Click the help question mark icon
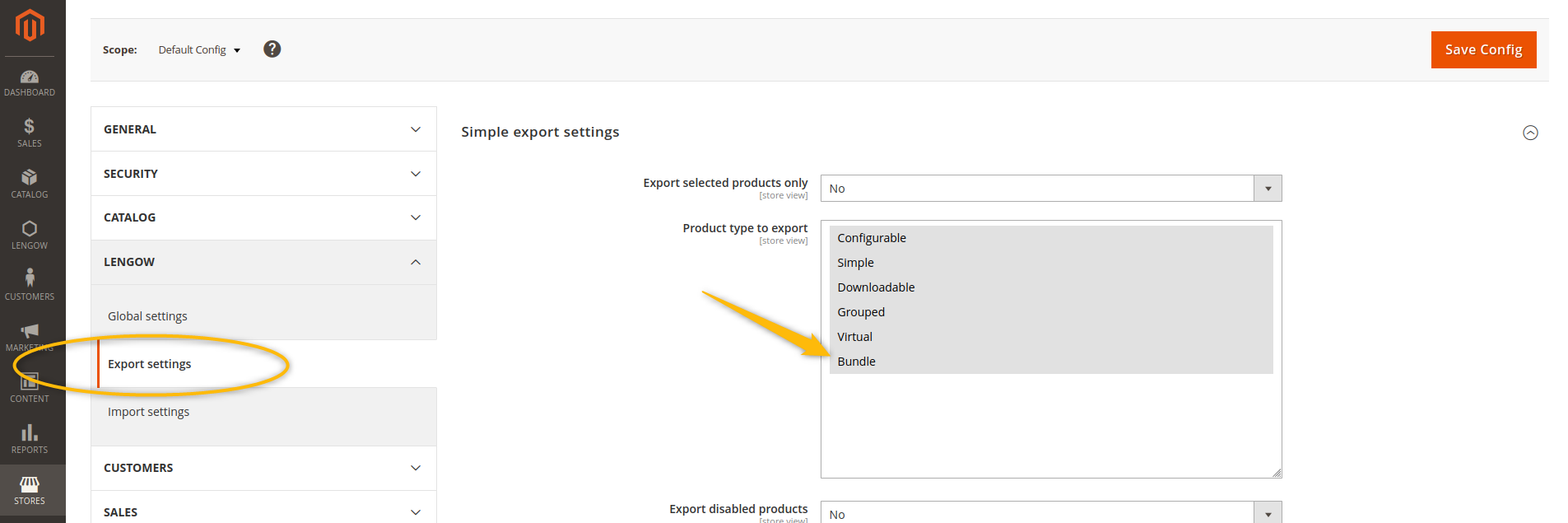This screenshot has height=523, width=1568. (x=272, y=49)
